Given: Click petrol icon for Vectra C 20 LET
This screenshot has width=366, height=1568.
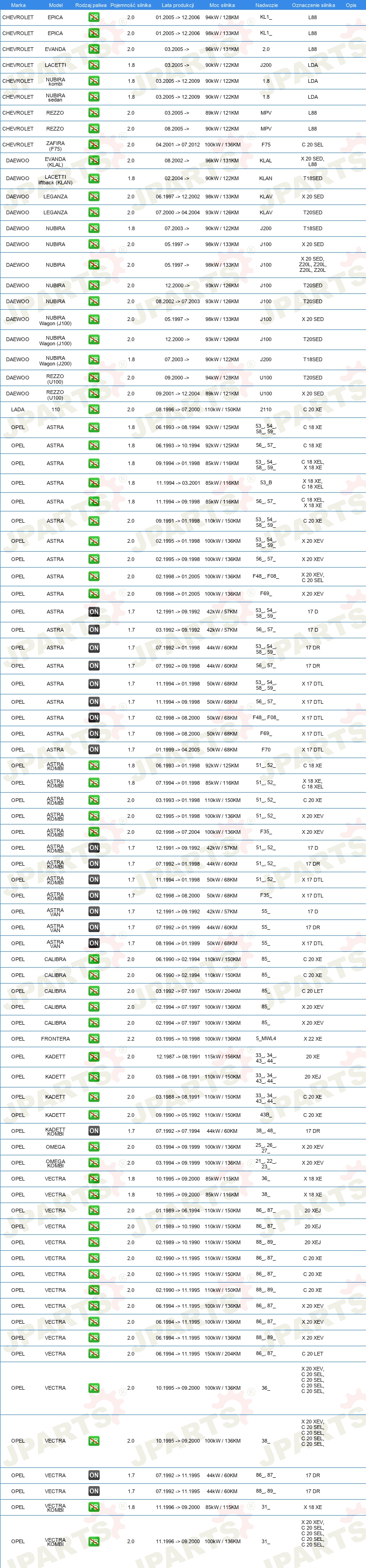Looking at the screenshot, I should (94, 1354).
